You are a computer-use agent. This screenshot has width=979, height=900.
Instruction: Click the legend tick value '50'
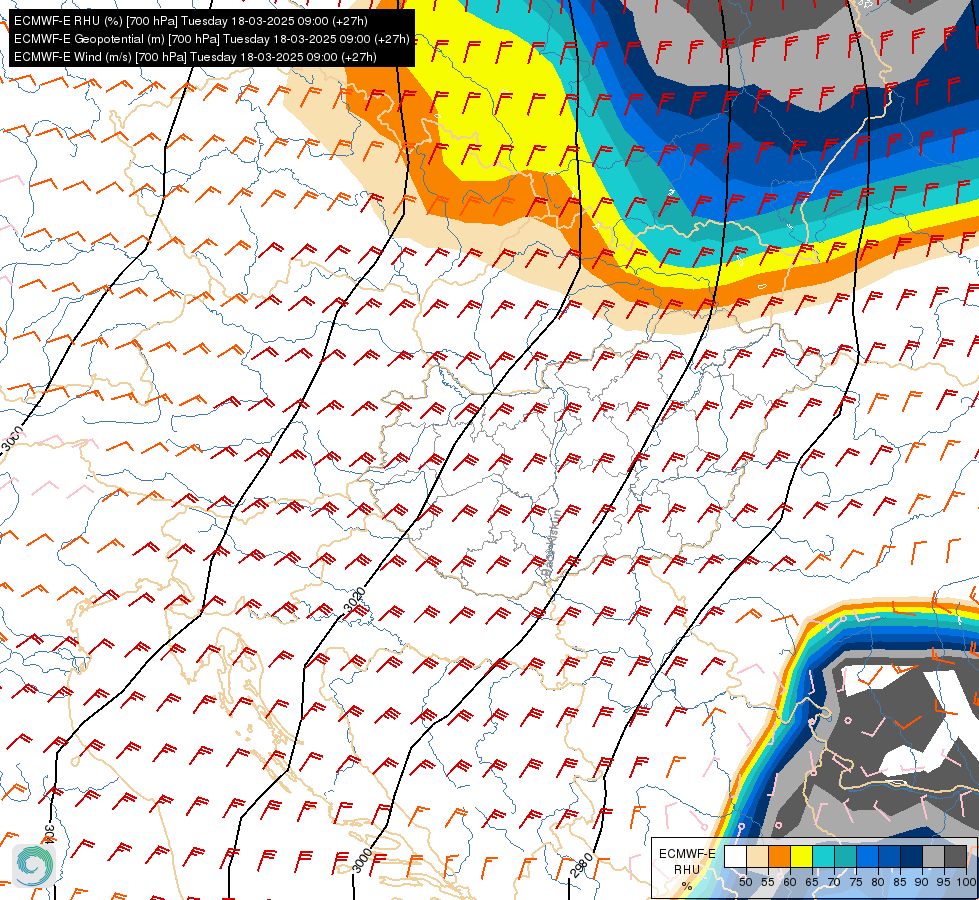[745, 882]
